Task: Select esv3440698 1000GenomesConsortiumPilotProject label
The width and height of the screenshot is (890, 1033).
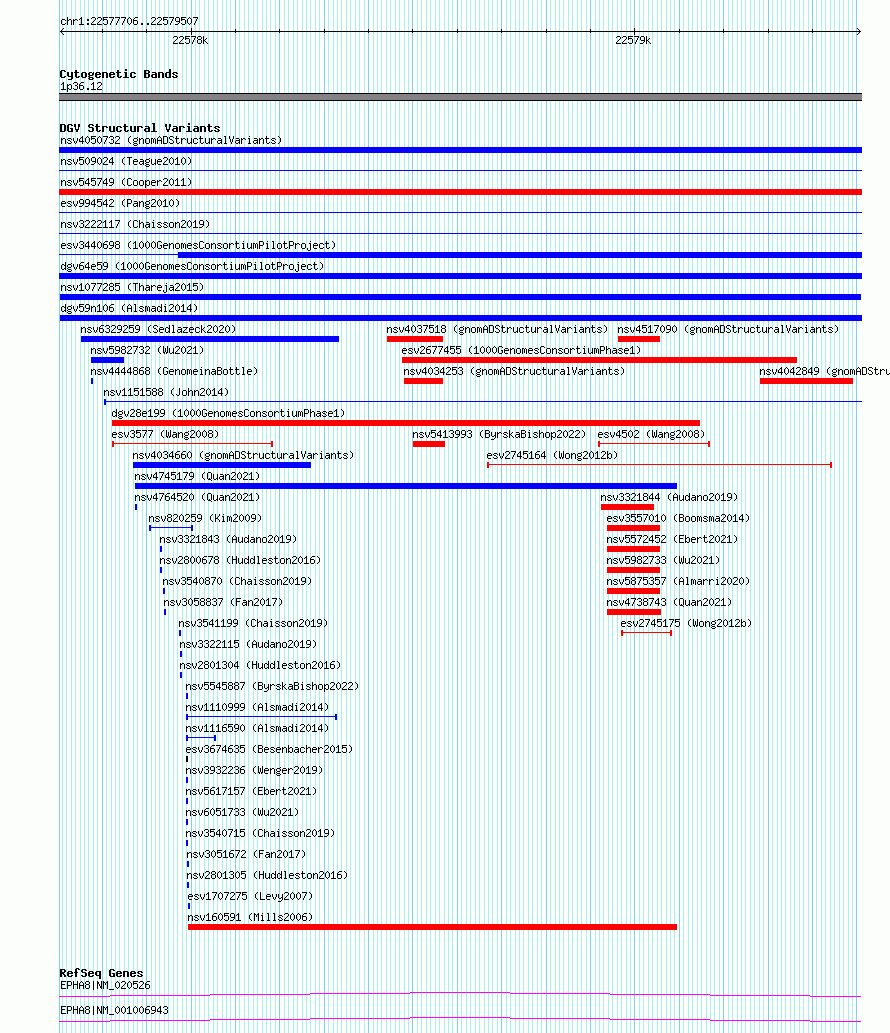Action: (198, 246)
